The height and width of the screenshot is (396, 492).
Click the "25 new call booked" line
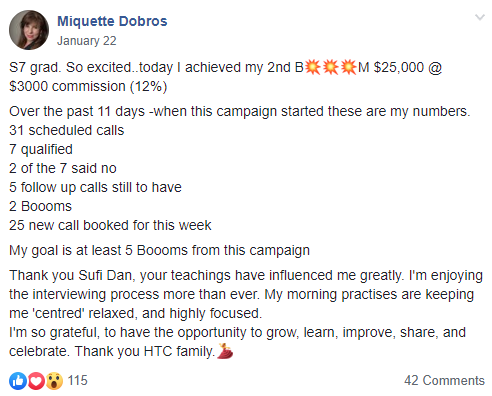coord(110,225)
